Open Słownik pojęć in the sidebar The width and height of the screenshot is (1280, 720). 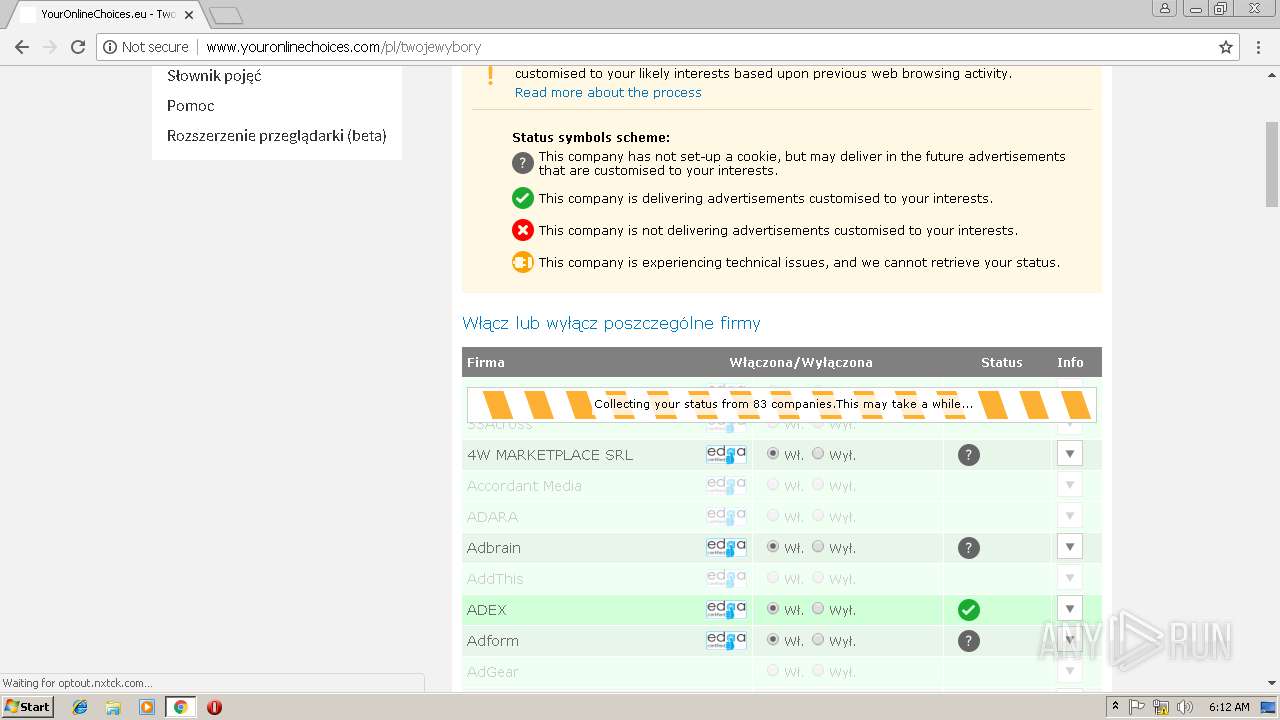click(214, 76)
